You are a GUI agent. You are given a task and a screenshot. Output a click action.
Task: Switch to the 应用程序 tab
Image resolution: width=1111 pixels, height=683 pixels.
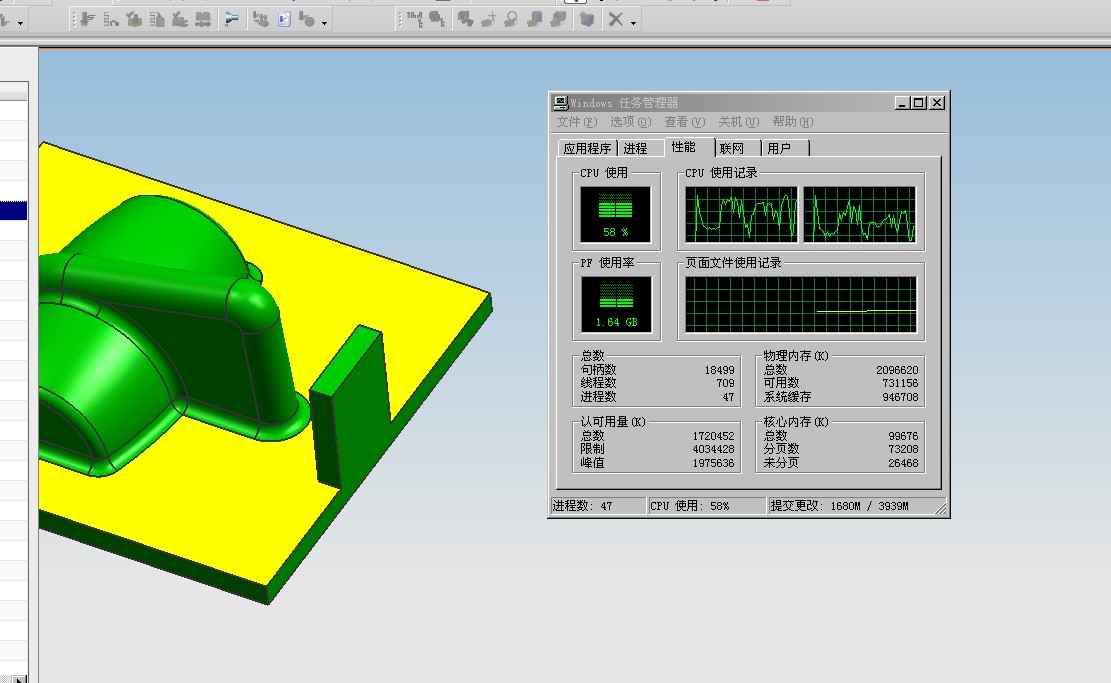point(587,148)
